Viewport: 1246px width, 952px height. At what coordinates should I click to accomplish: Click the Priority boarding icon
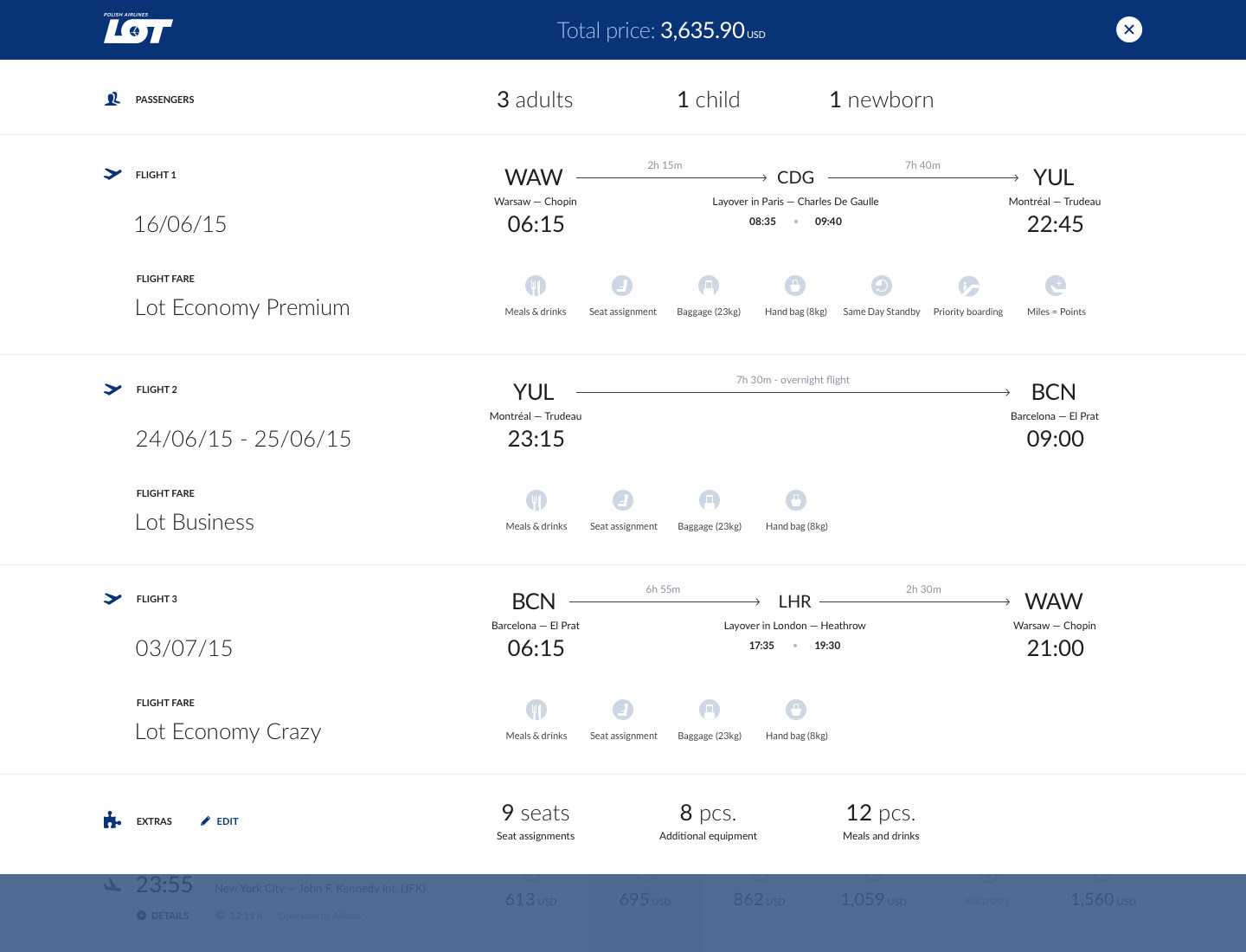coord(968,286)
